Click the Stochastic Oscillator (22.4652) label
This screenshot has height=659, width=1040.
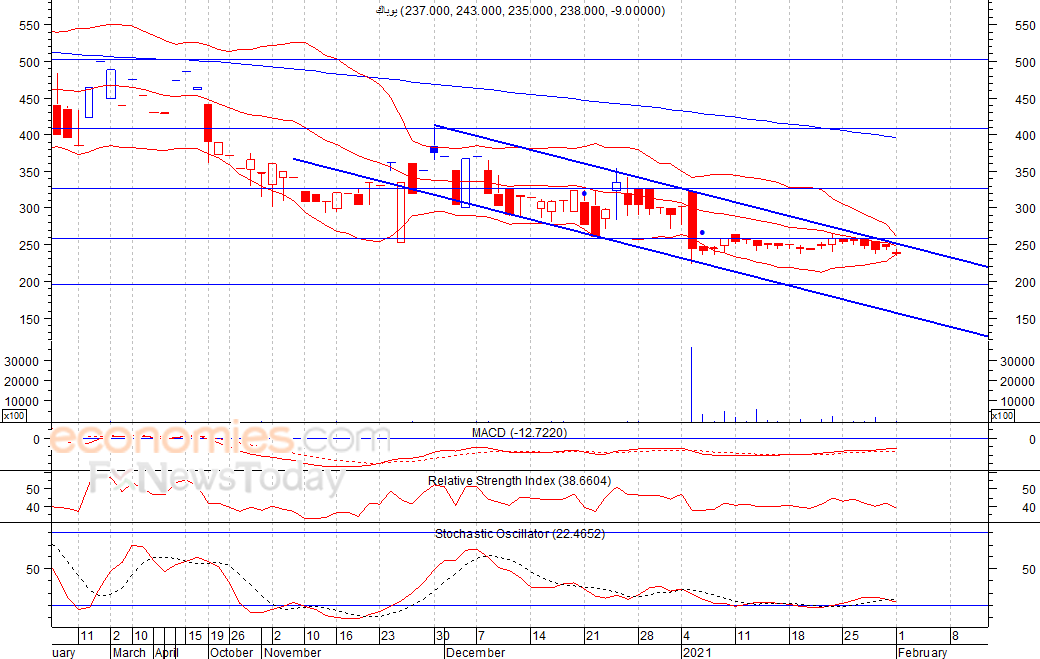pos(520,534)
